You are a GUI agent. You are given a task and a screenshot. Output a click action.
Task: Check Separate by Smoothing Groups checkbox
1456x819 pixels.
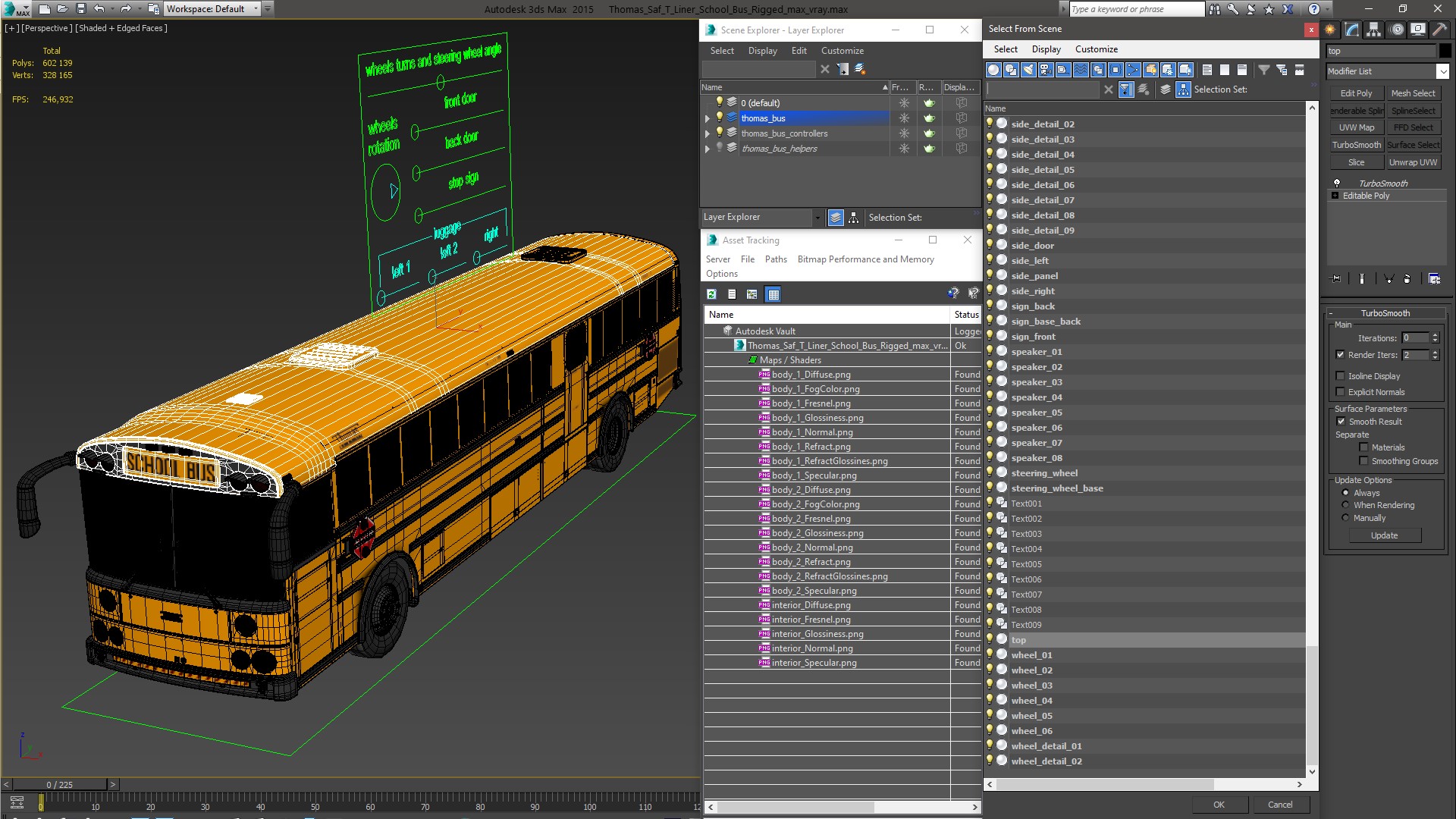(x=1363, y=461)
